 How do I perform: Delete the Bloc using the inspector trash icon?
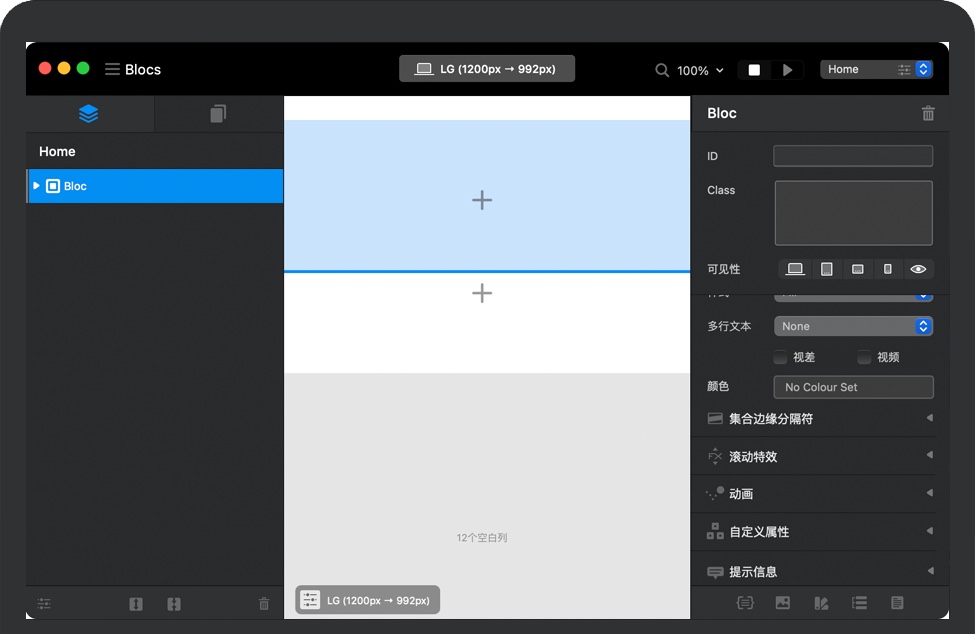coord(928,113)
